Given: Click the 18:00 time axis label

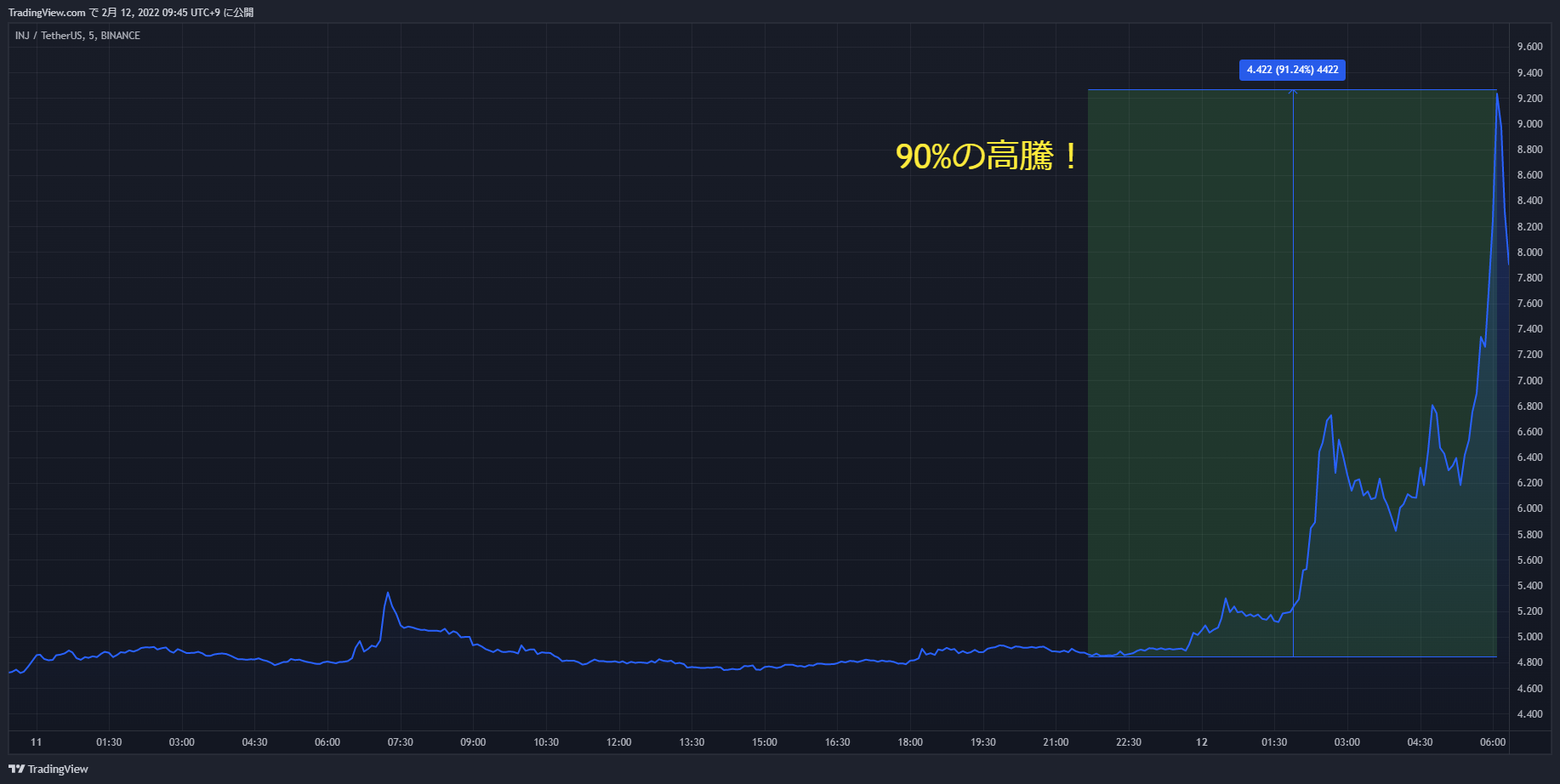Looking at the screenshot, I should click(910, 742).
